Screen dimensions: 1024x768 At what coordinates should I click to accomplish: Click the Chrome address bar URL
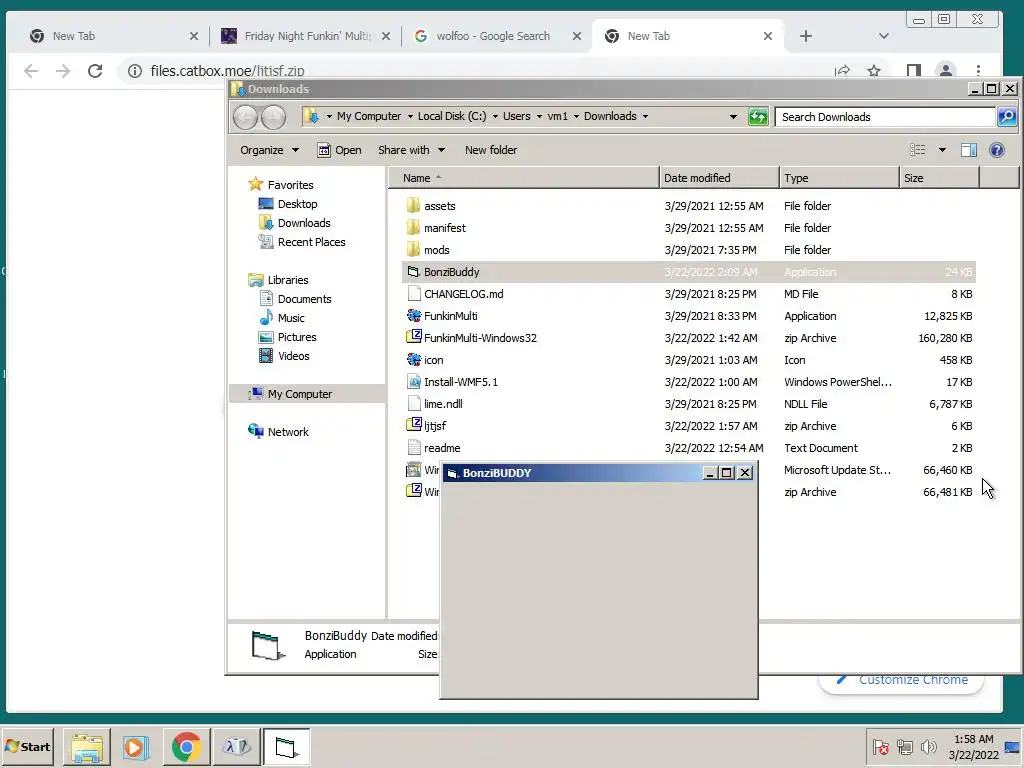227,71
